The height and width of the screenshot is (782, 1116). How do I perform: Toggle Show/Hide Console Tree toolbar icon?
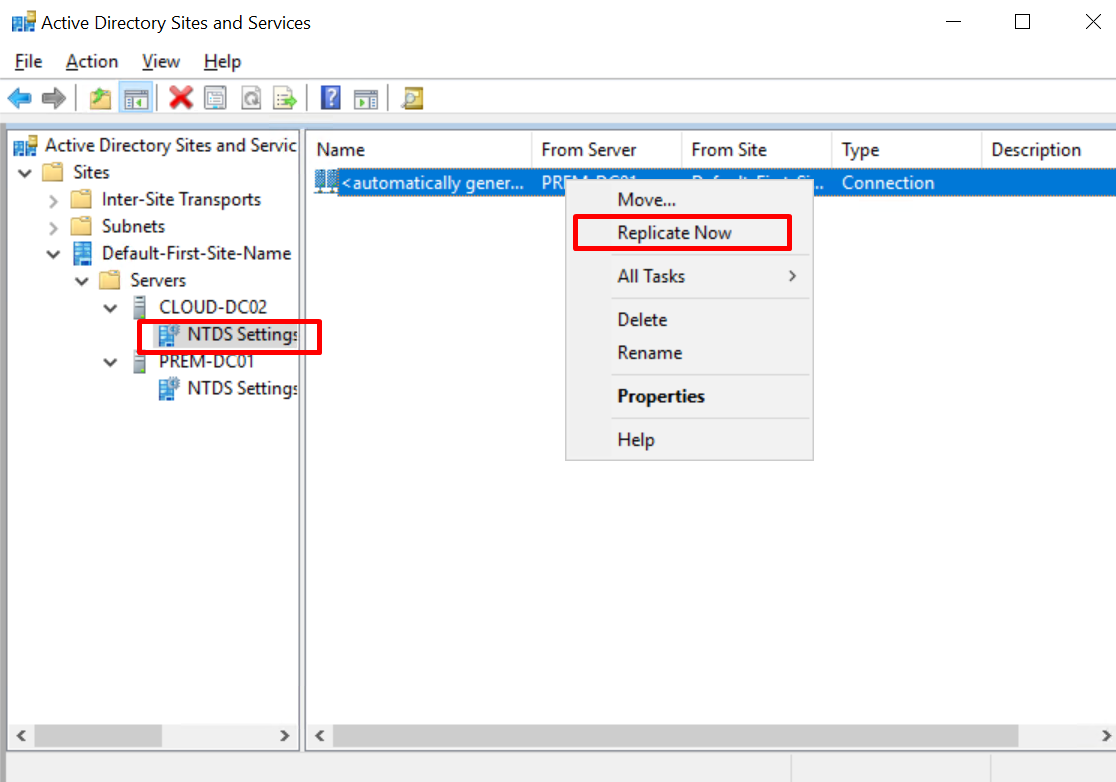[x=136, y=97]
